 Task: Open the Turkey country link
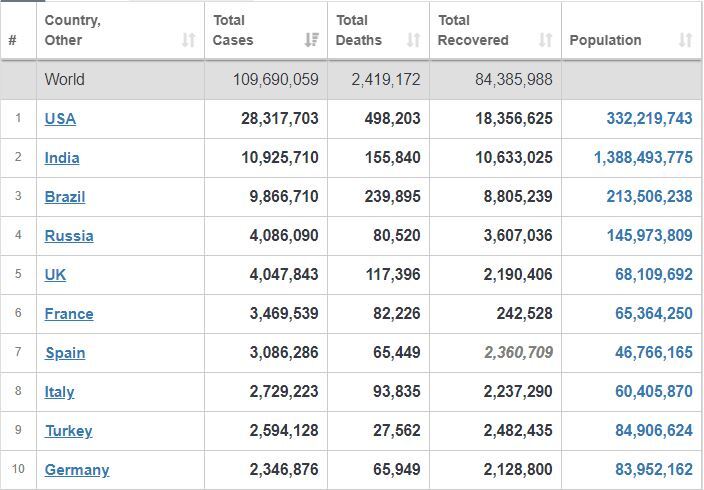pyautogui.click(x=69, y=431)
